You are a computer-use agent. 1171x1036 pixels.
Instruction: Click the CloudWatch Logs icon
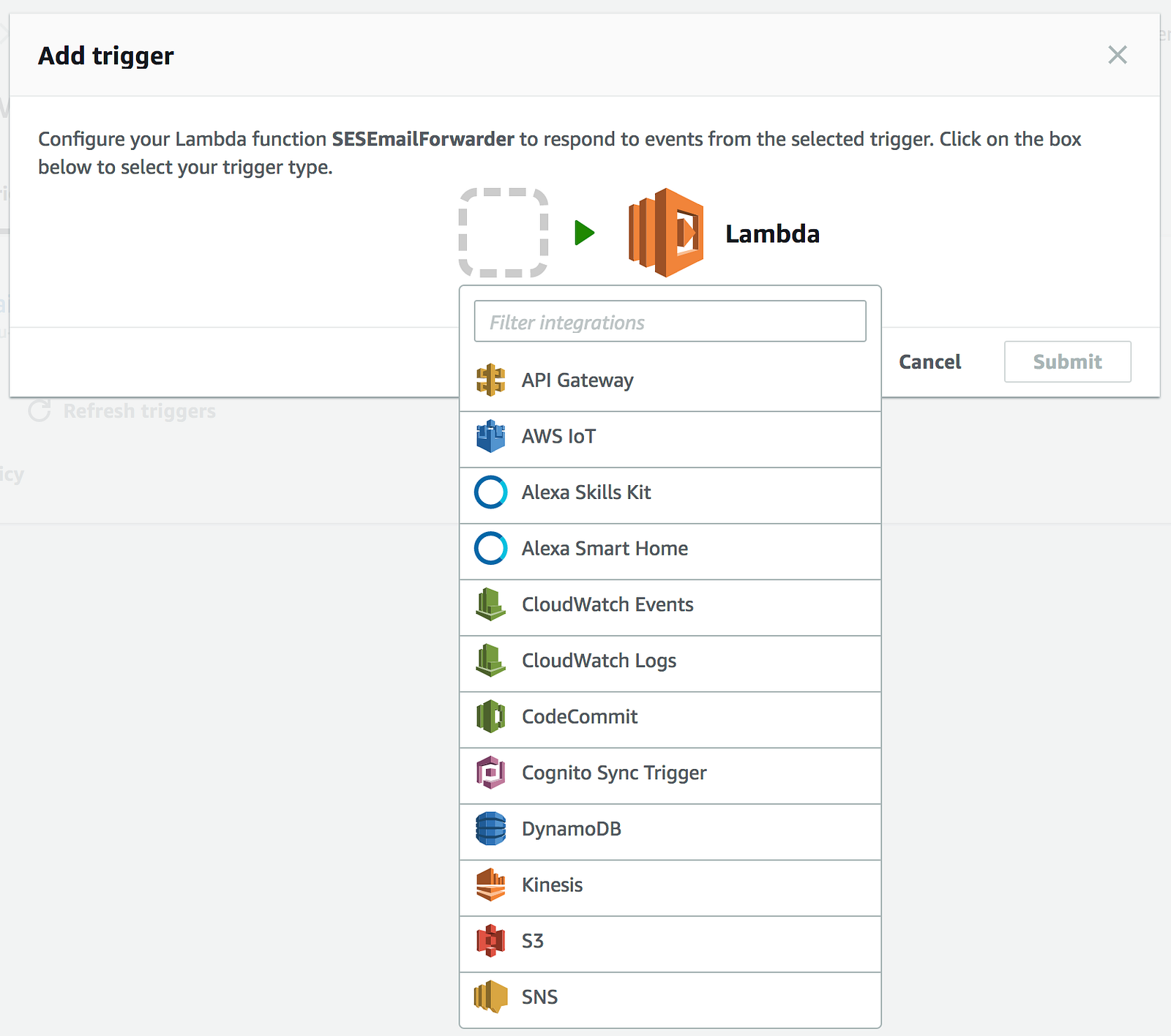(490, 661)
